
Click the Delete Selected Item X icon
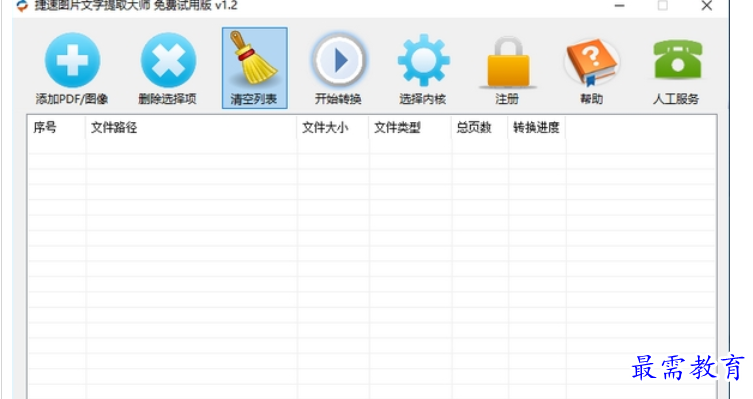[x=168, y=60]
